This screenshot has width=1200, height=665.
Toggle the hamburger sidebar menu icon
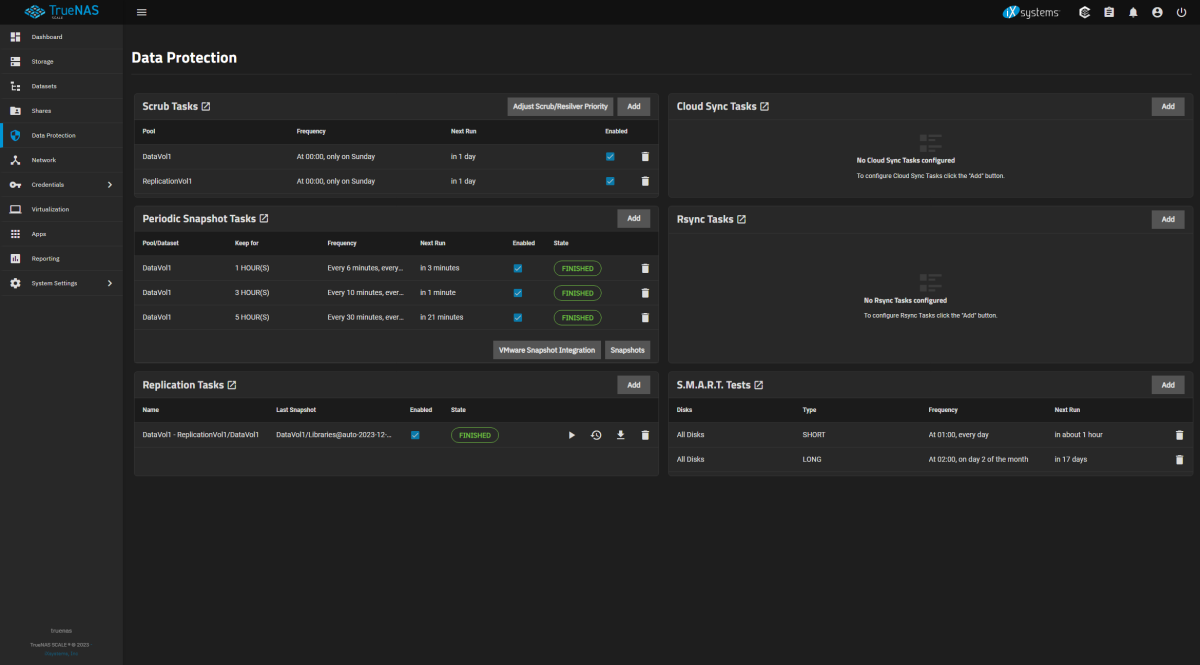(141, 12)
